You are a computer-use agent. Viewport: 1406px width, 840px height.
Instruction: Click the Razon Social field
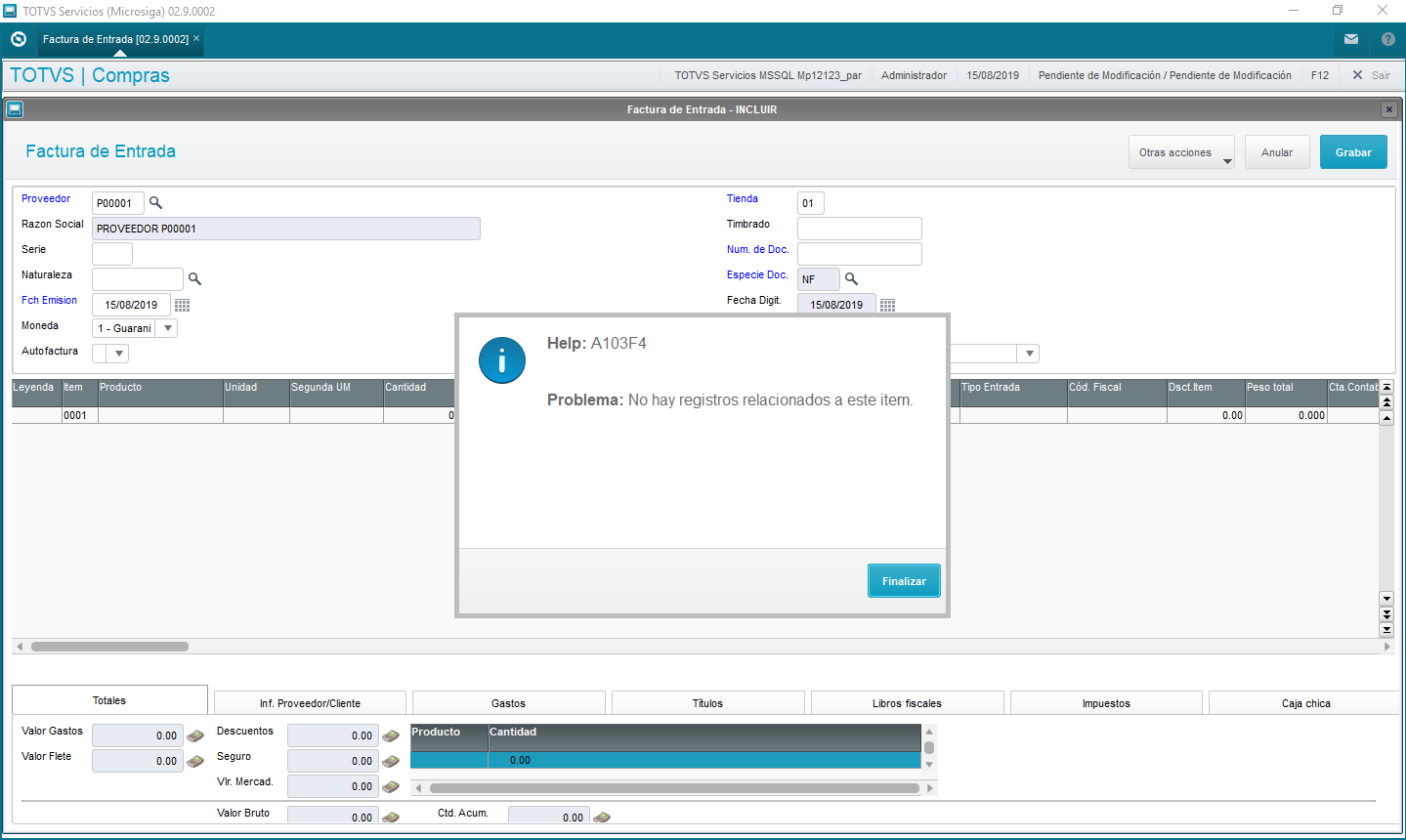point(286,229)
